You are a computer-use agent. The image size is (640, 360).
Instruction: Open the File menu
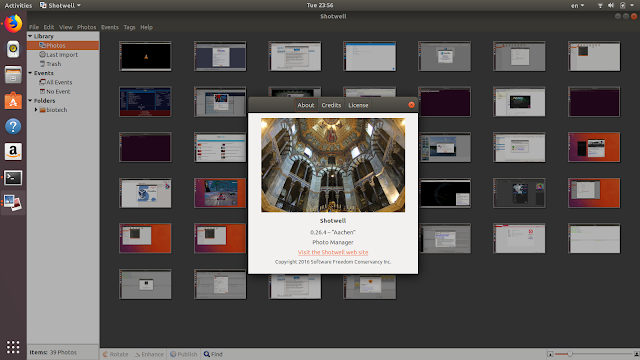[34, 27]
